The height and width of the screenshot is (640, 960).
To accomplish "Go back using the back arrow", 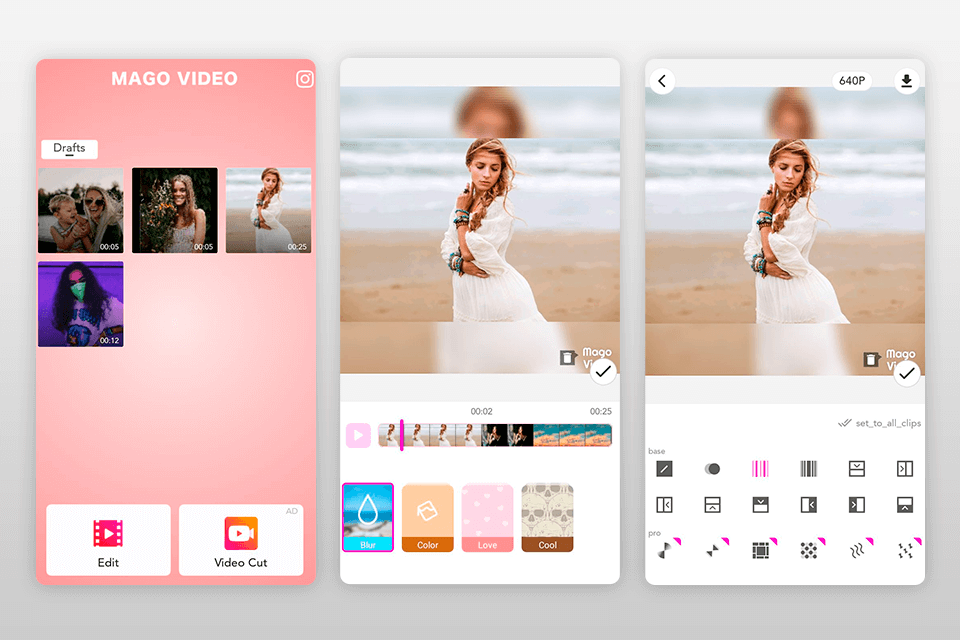I will pyautogui.click(x=661, y=80).
